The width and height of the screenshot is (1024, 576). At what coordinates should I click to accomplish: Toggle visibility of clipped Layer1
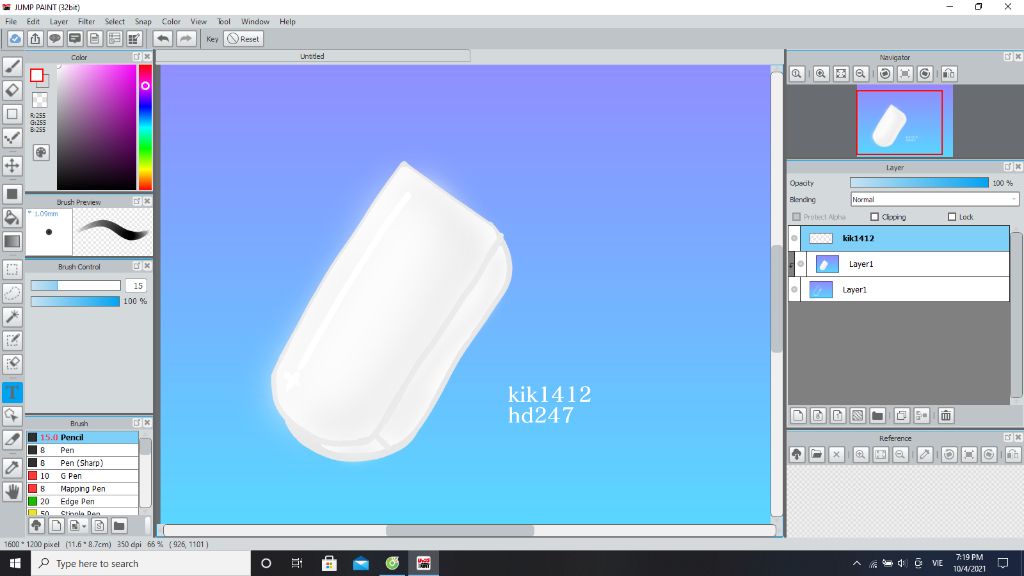[x=801, y=264]
